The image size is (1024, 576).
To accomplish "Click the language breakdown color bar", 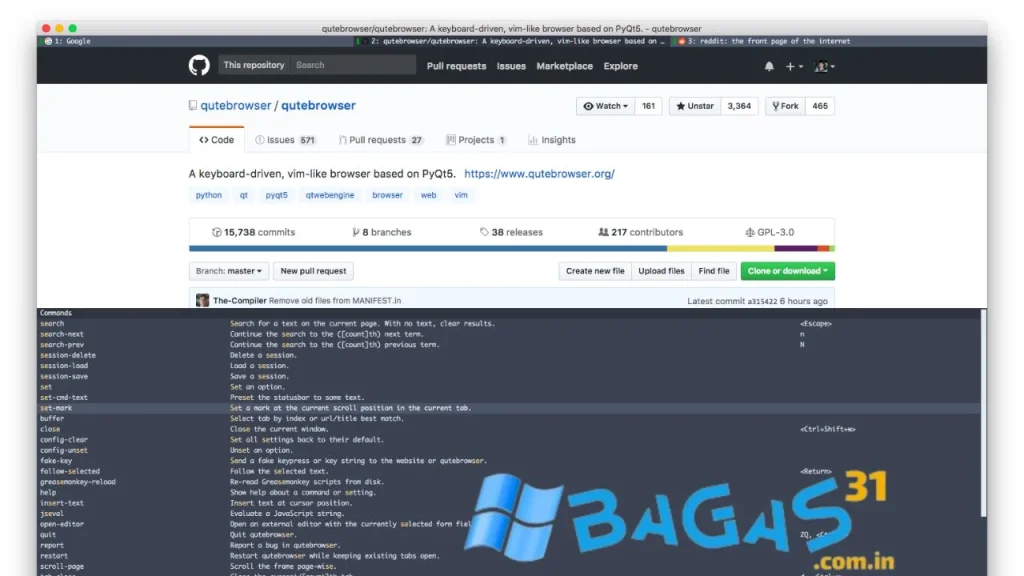I will [511, 248].
